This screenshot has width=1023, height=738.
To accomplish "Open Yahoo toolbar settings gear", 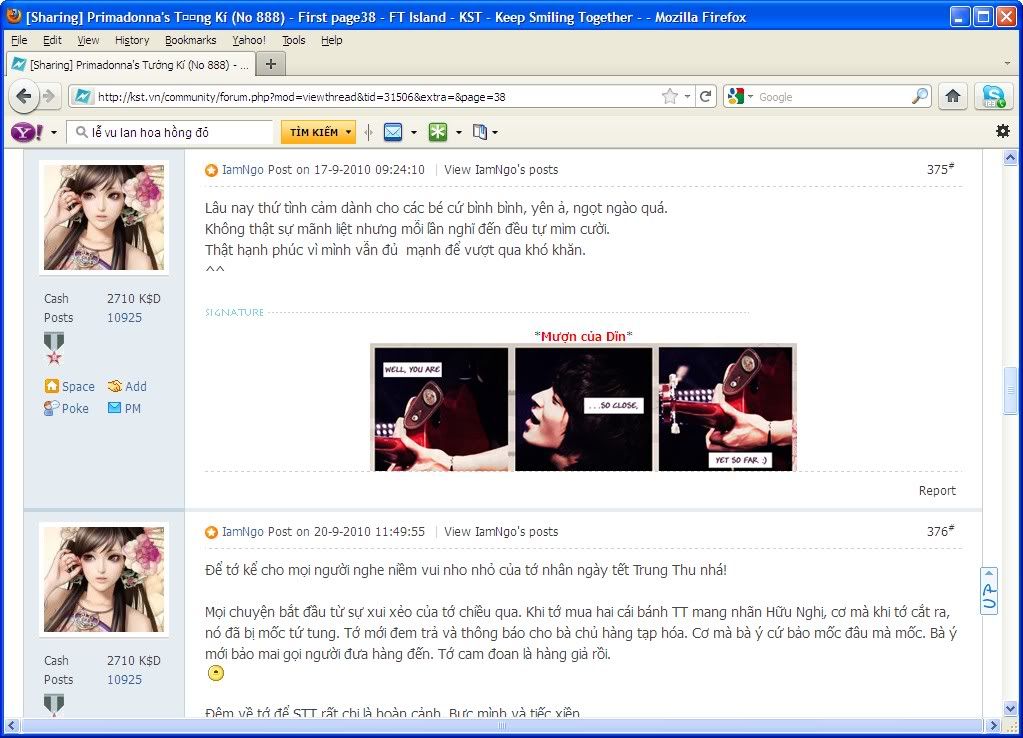I will 1003,131.
